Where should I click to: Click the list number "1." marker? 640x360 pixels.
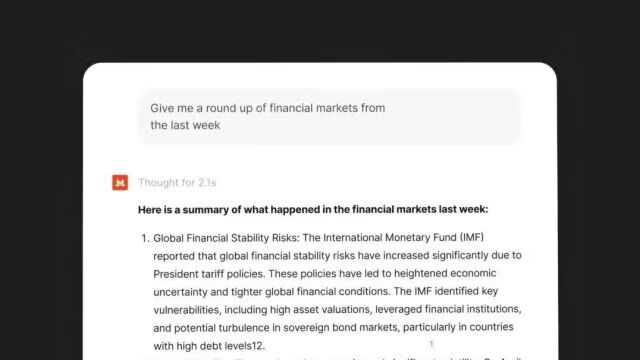(x=145, y=238)
